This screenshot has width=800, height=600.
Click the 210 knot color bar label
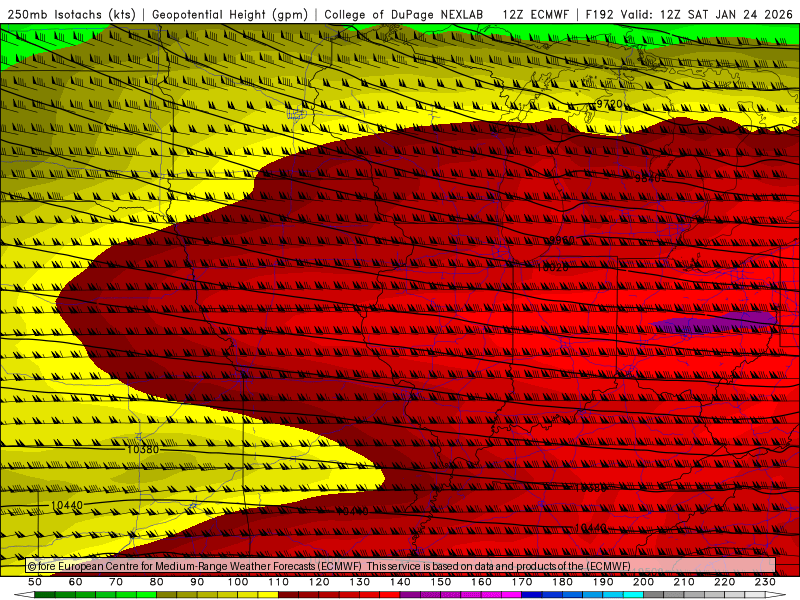(x=684, y=582)
